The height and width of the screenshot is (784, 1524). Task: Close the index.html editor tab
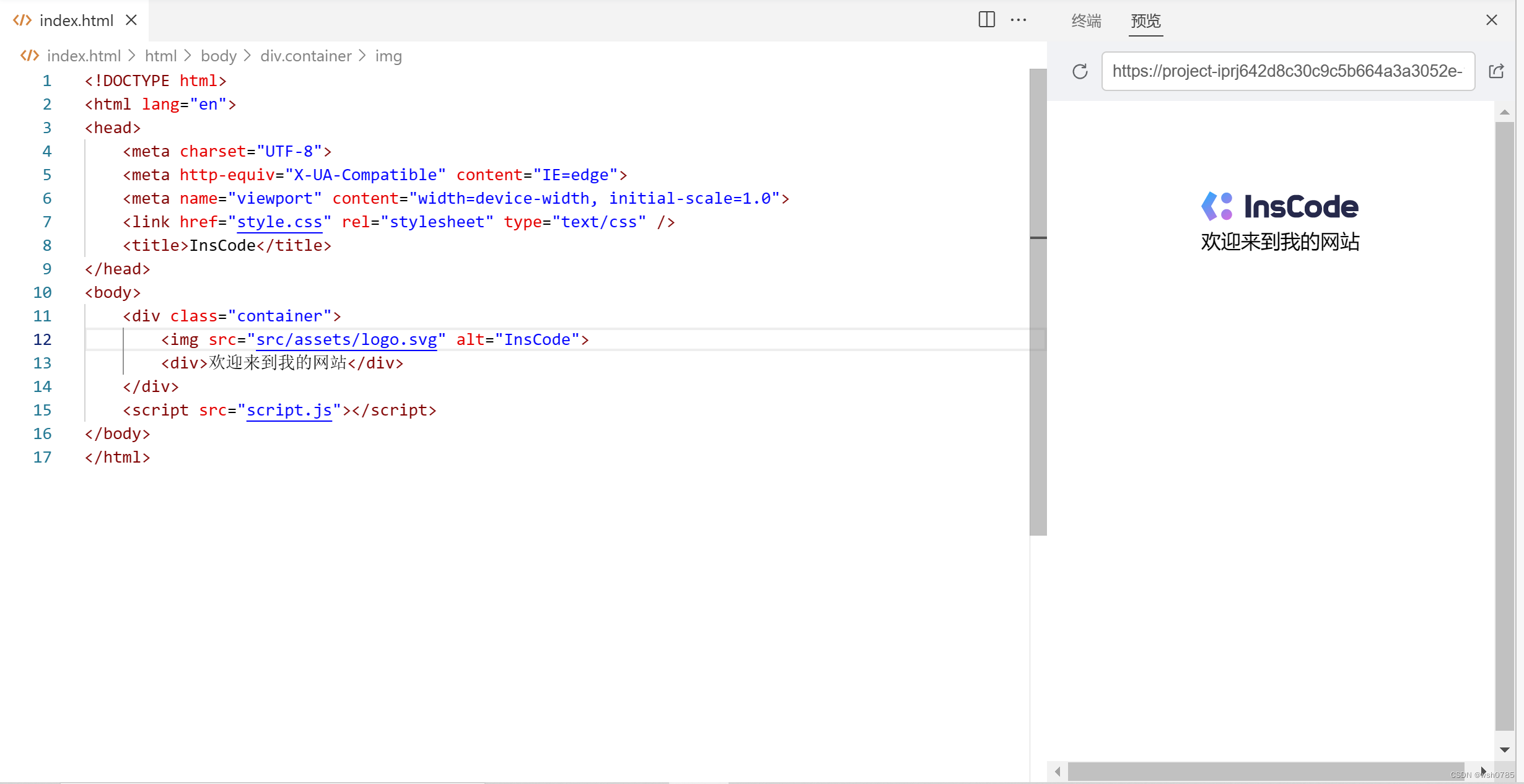[131, 20]
